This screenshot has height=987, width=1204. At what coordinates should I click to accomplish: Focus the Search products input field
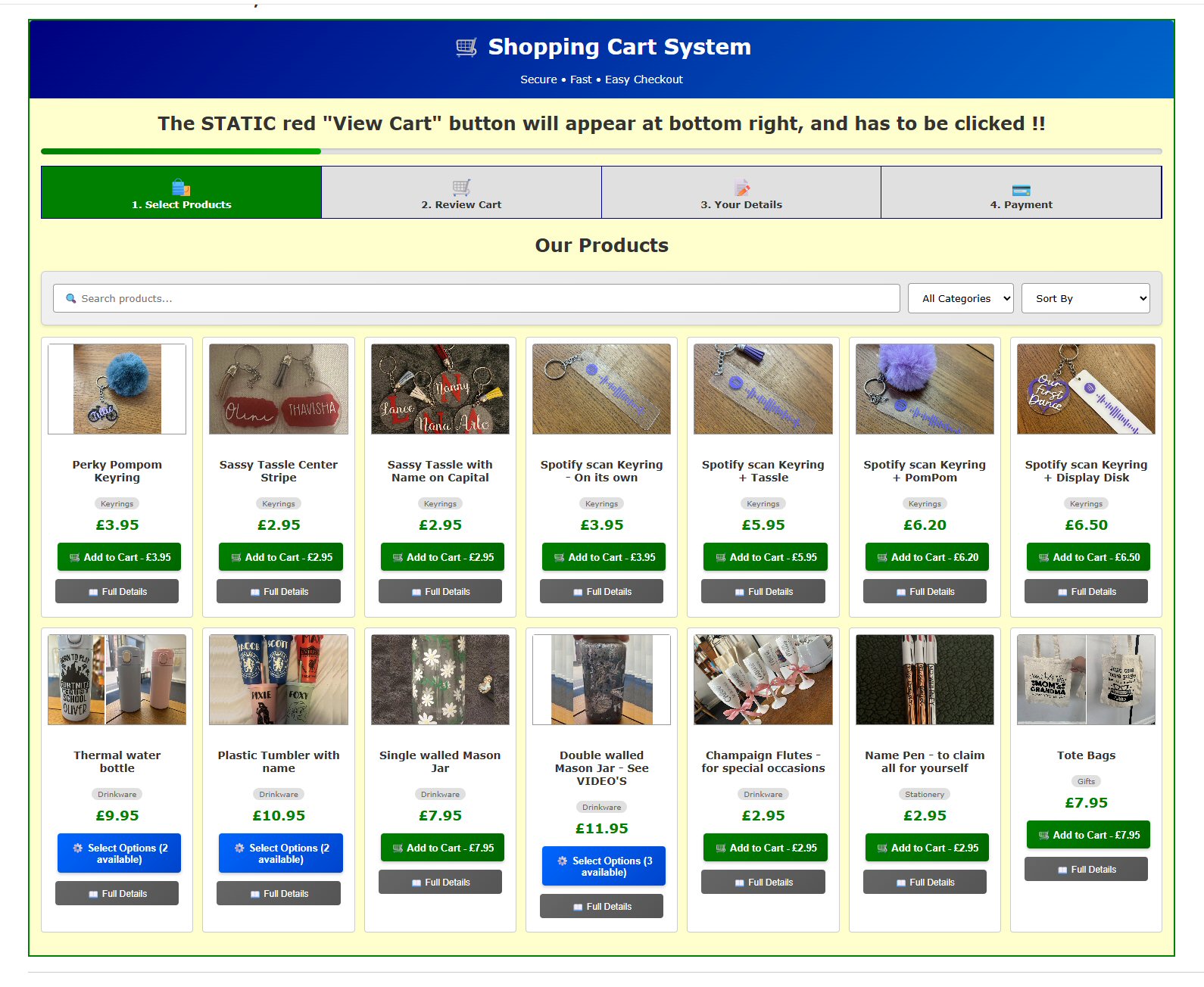coord(485,298)
